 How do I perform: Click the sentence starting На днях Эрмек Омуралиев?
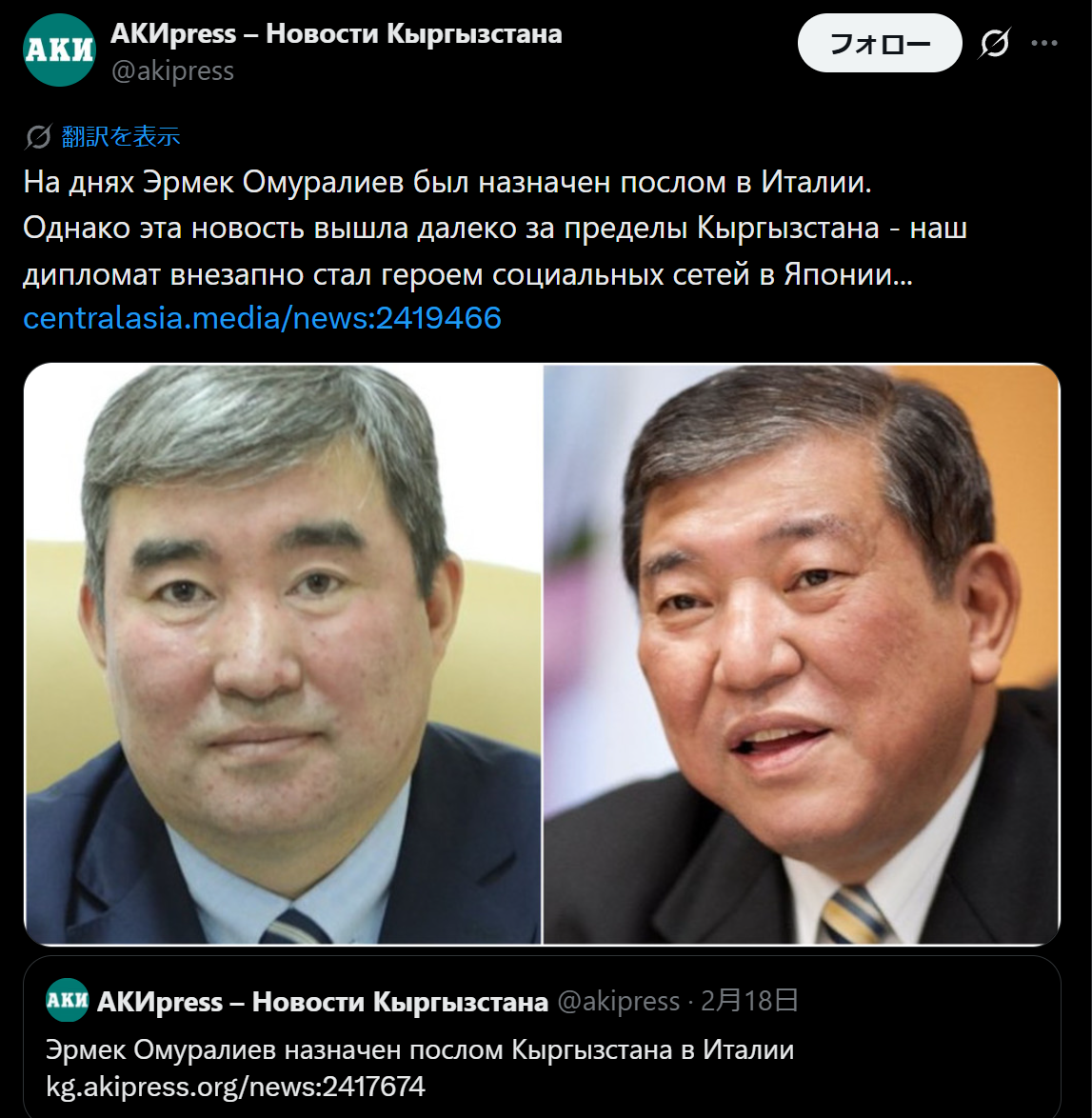click(447, 183)
